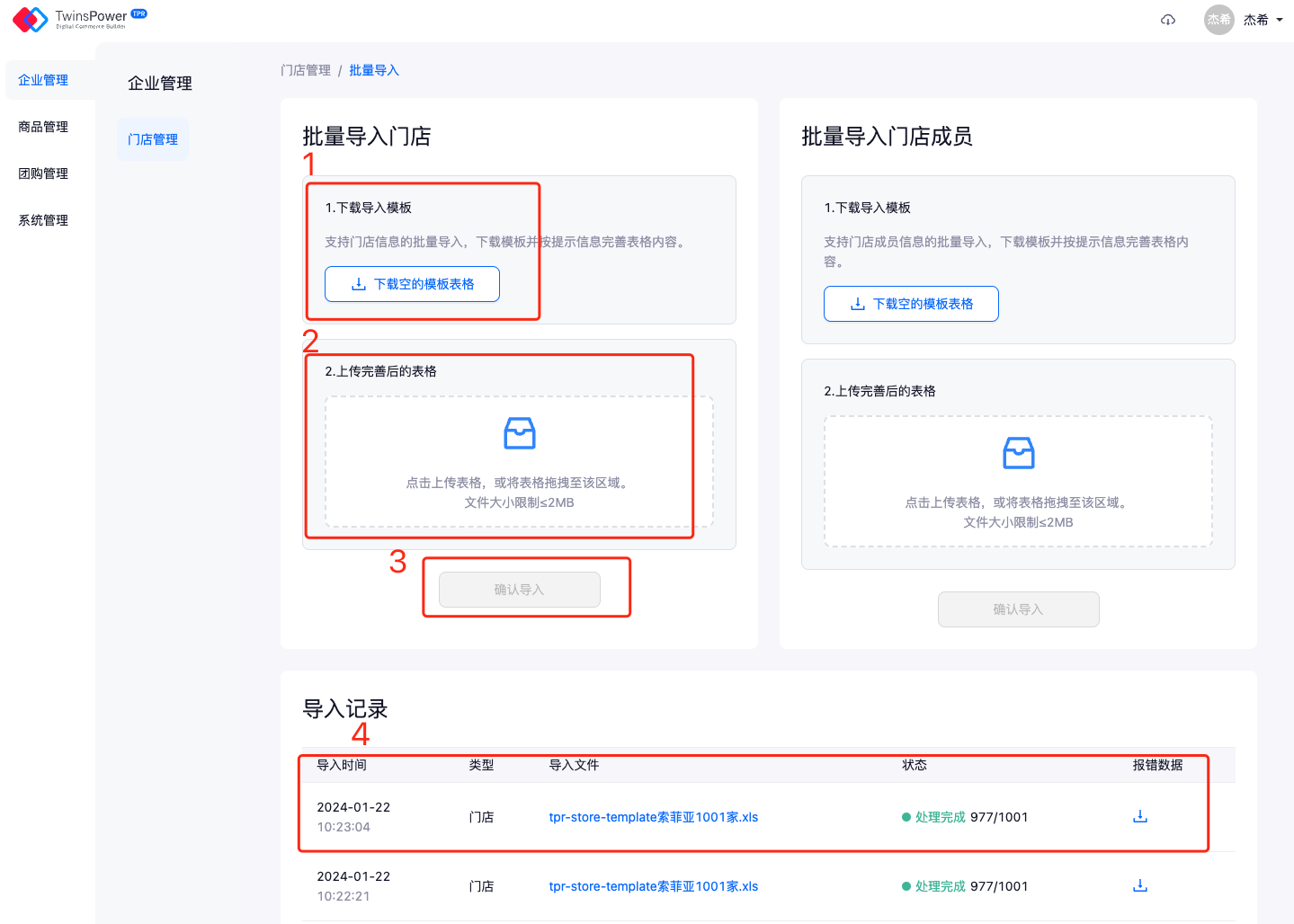Go to 系统管理 section

pos(43,220)
